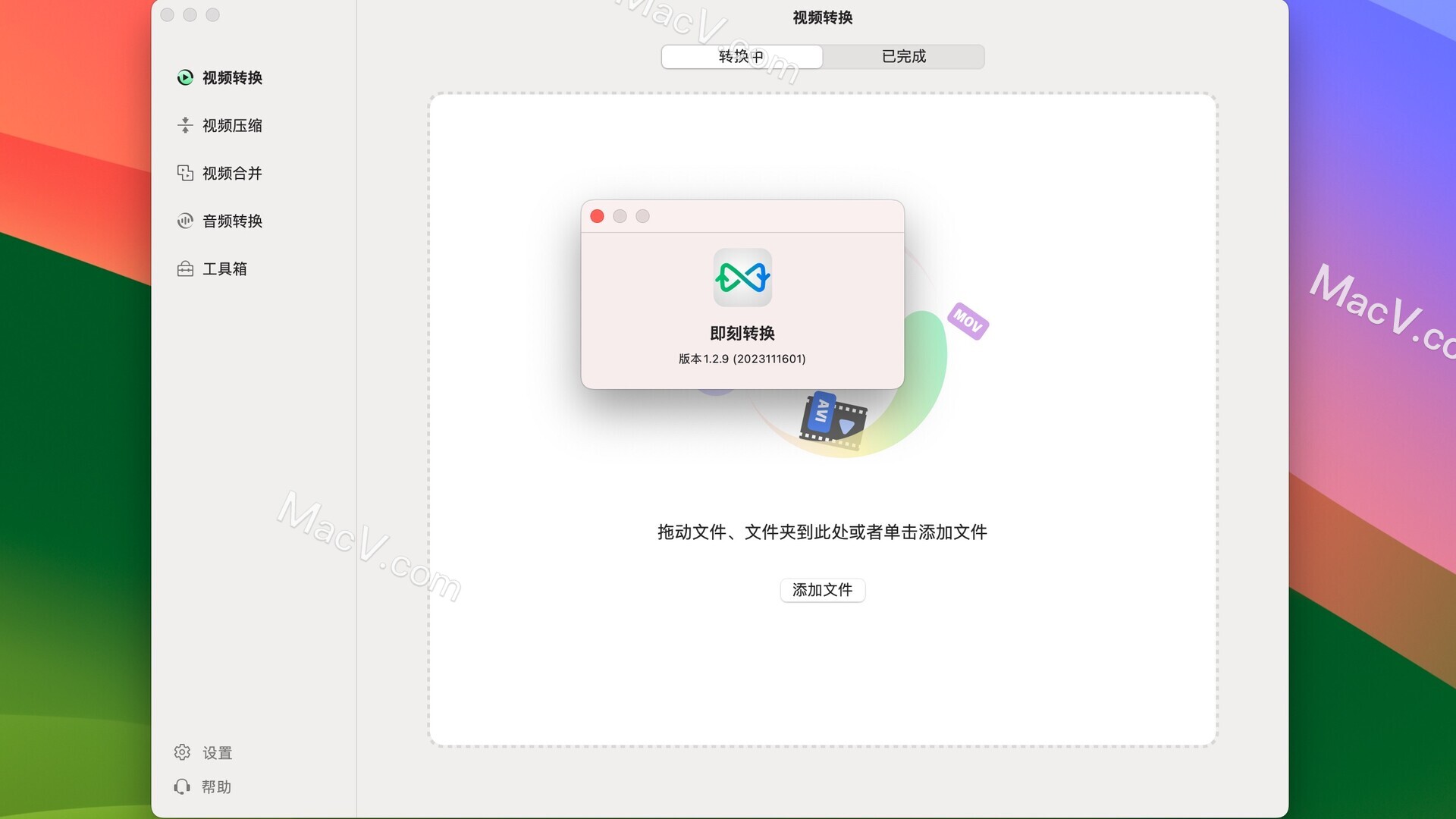Click the 音频转换 audio icon
1456x819 pixels.
pyautogui.click(x=185, y=221)
